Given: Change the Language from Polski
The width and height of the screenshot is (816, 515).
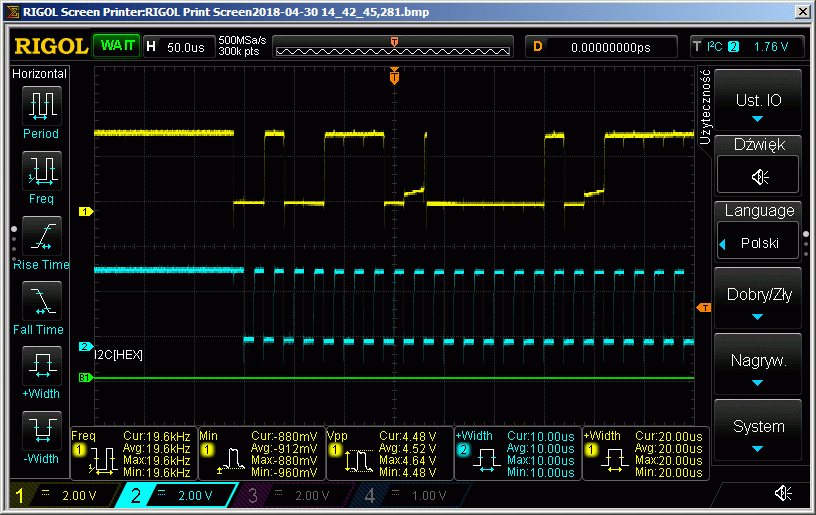Looking at the screenshot, I should [x=758, y=242].
